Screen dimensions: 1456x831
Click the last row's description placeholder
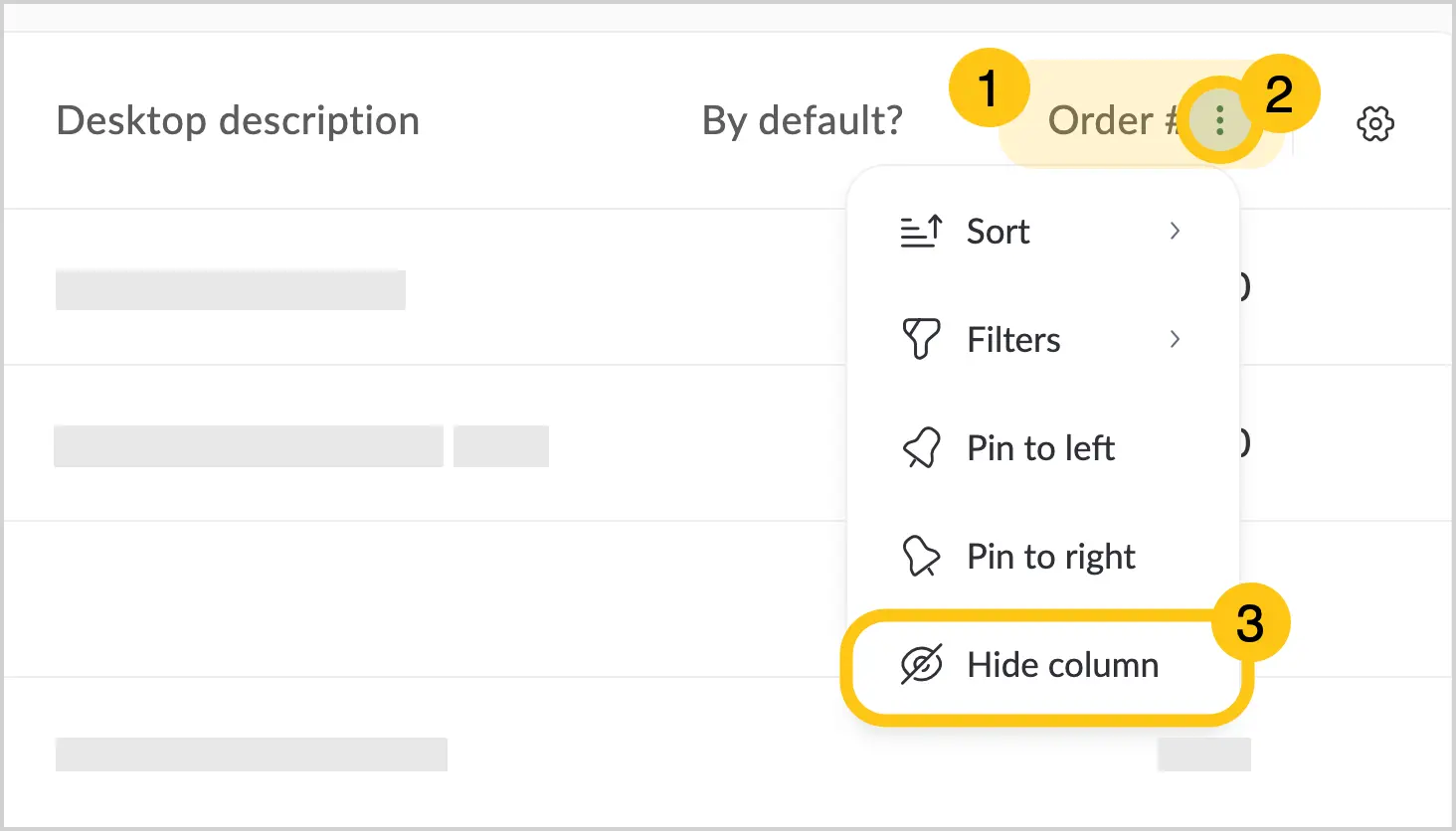click(252, 754)
